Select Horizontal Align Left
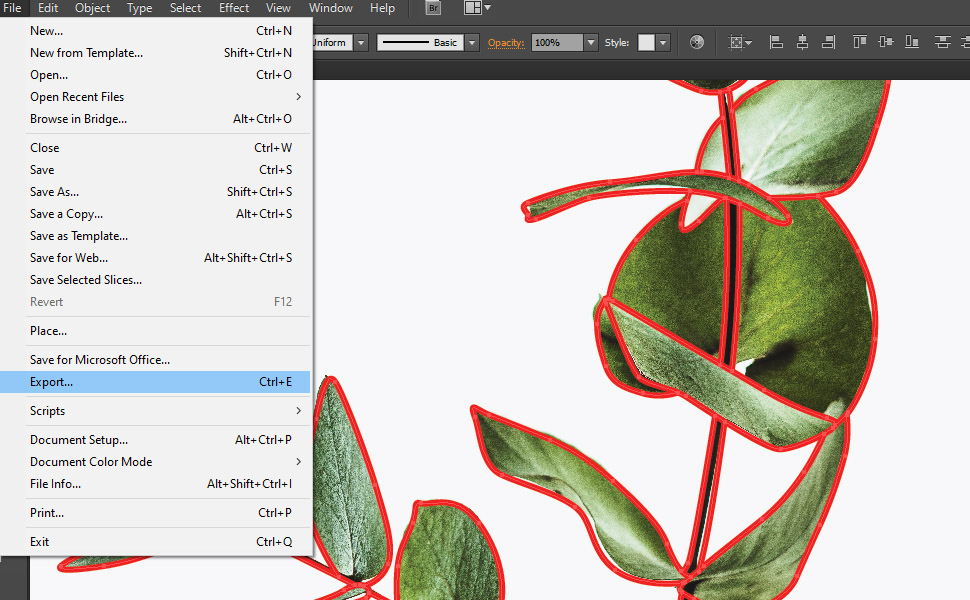The image size is (970, 600). tap(775, 42)
